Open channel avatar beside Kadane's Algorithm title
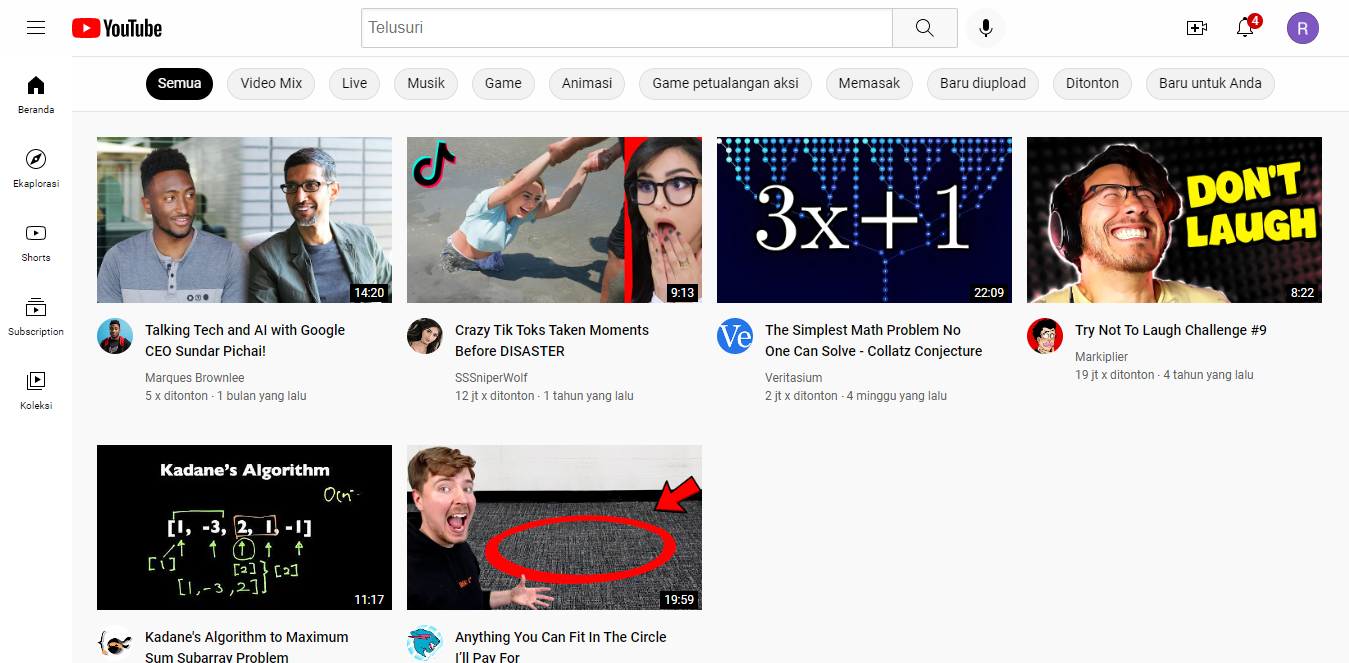1349x663 pixels. (x=115, y=643)
